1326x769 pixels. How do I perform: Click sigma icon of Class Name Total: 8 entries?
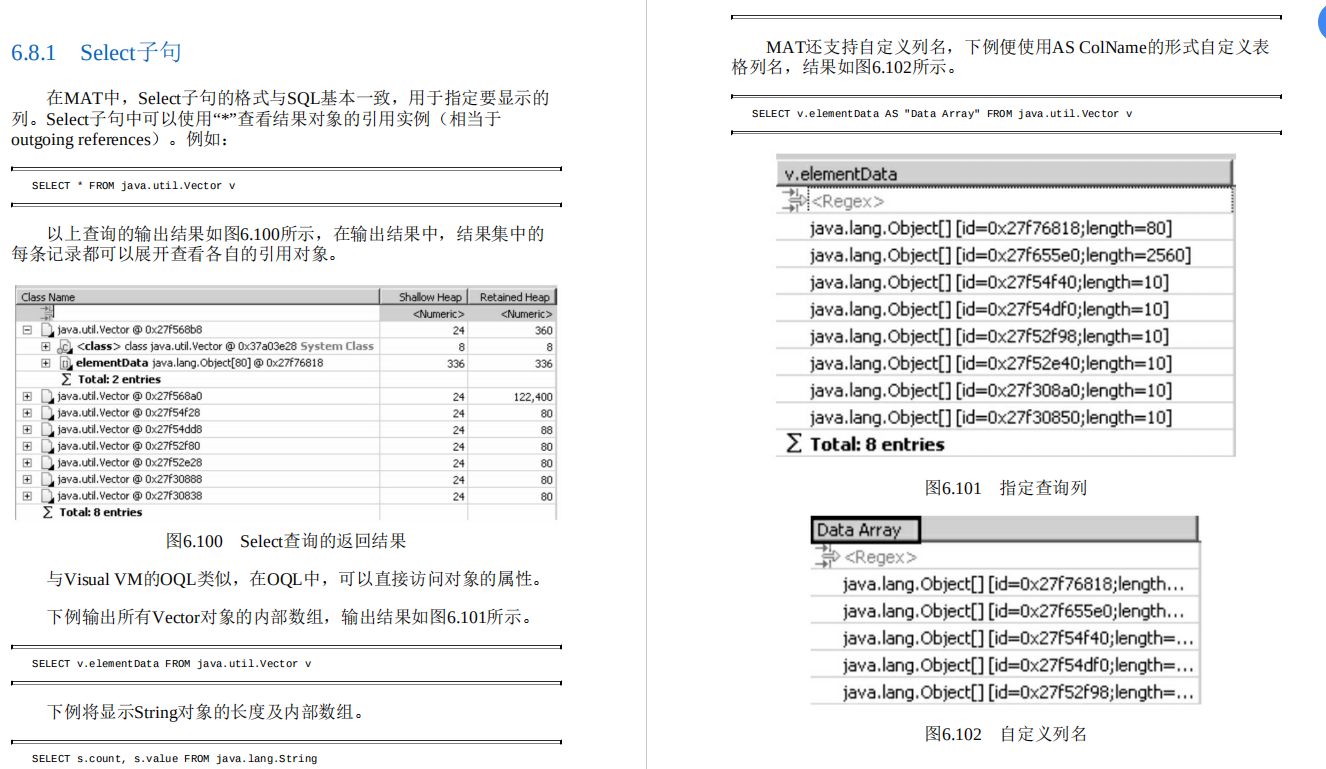pyautogui.click(x=47, y=512)
